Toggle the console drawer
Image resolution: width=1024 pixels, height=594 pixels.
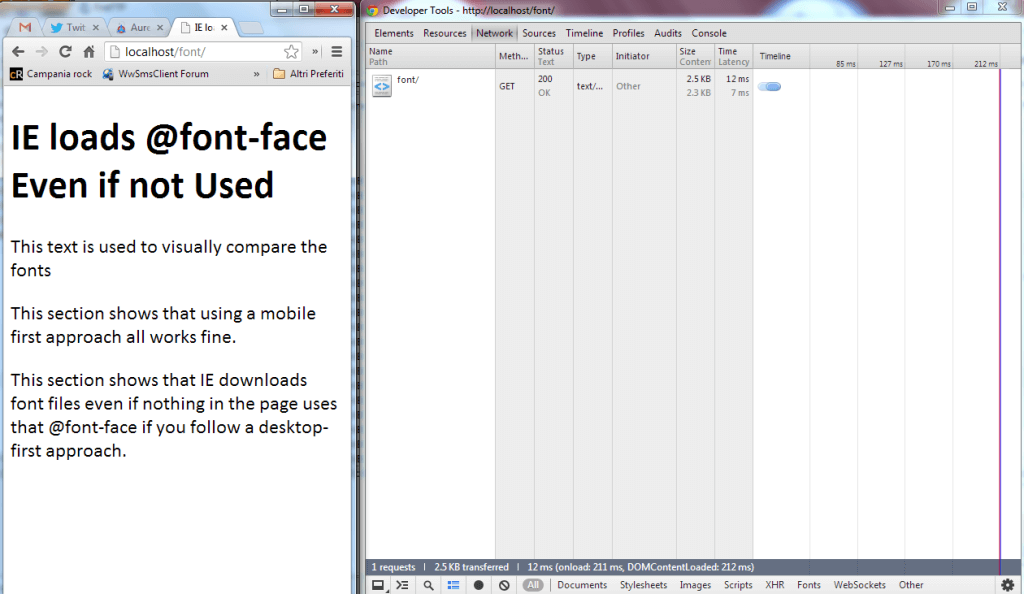(402, 585)
